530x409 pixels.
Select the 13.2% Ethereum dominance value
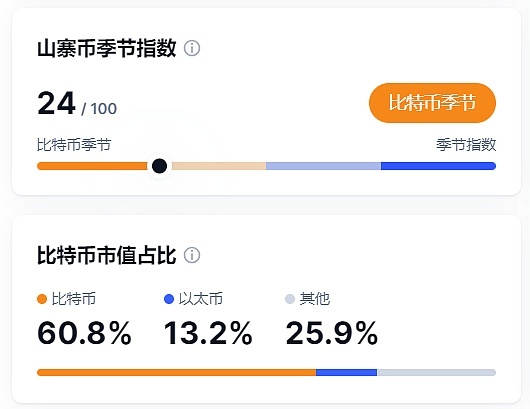click(208, 333)
